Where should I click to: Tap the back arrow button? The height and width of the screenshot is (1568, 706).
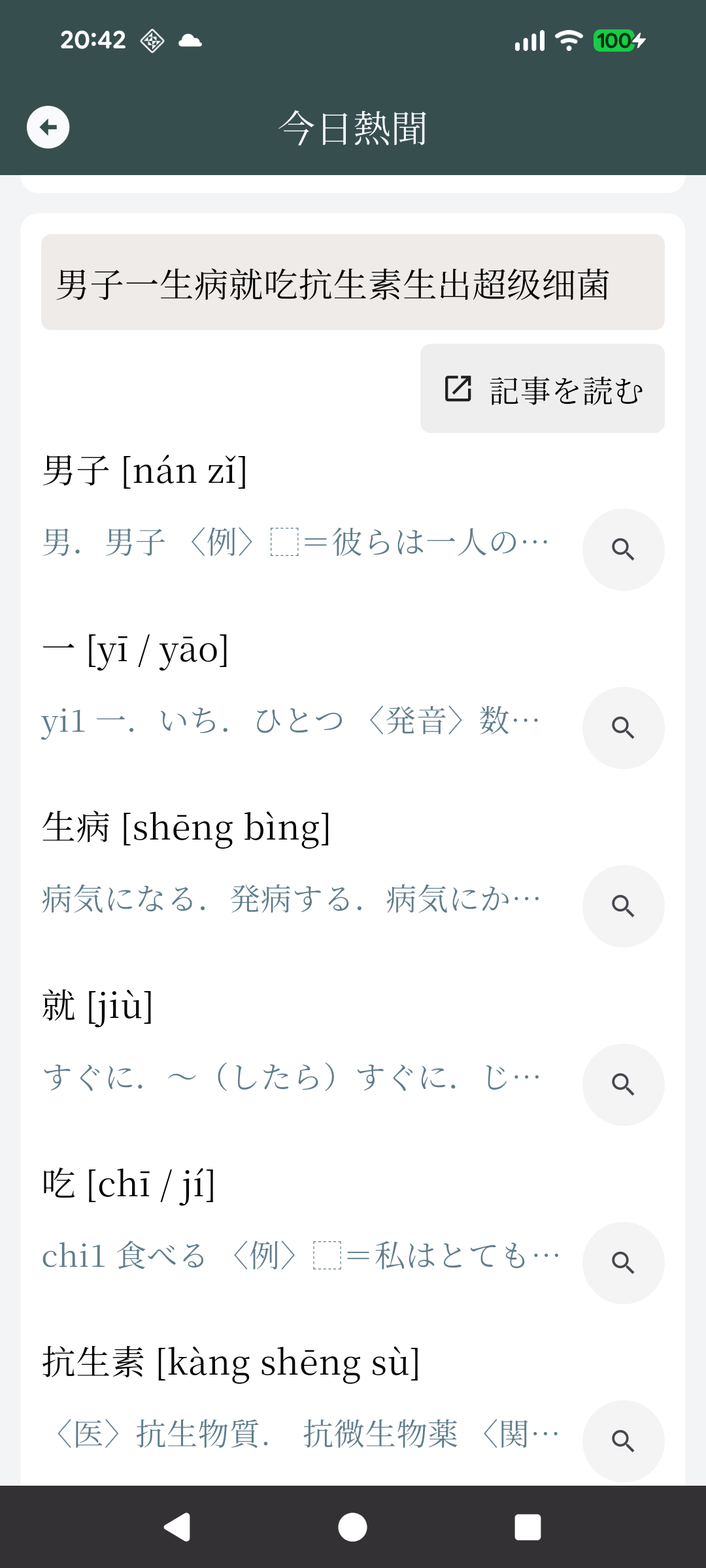click(x=48, y=127)
